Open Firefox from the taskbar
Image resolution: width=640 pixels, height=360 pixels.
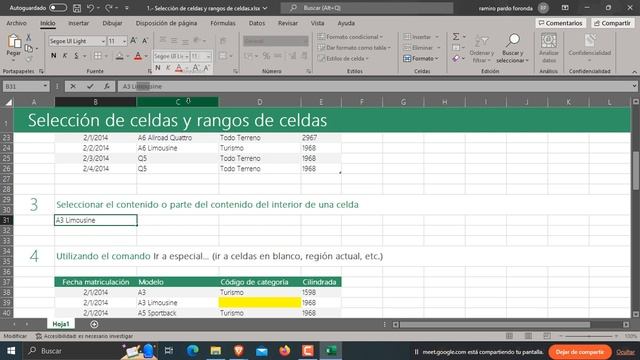284,351
